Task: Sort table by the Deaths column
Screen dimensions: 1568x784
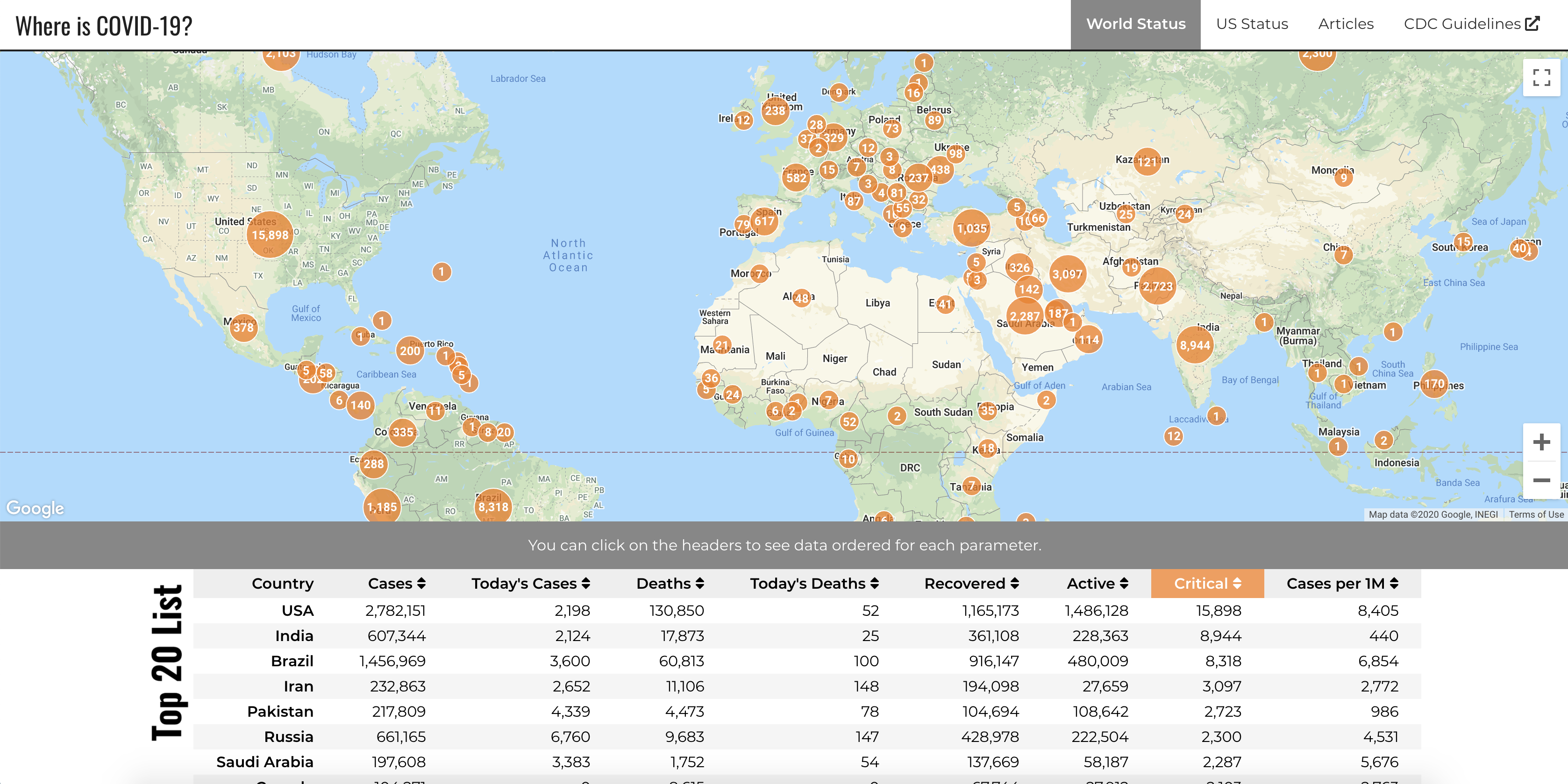Action: [x=670, y=584]
